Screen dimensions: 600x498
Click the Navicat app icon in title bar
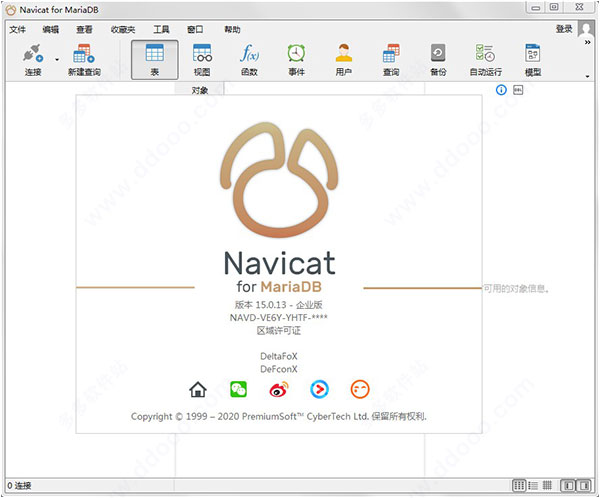click(x=11, y=10)
